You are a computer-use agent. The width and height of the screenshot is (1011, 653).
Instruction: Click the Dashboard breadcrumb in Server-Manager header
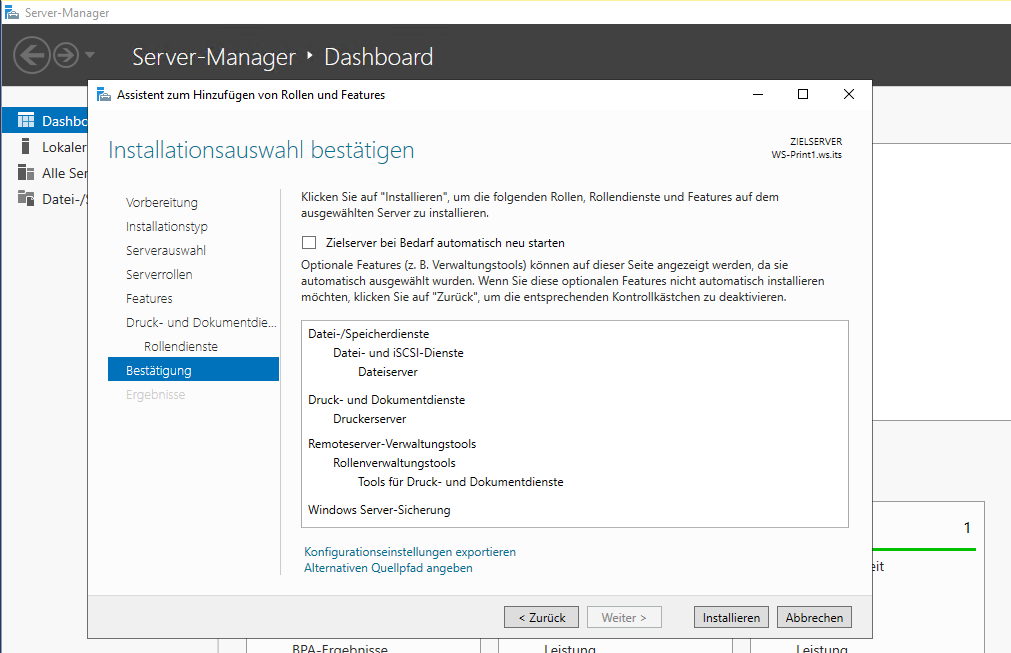[378, 57]
